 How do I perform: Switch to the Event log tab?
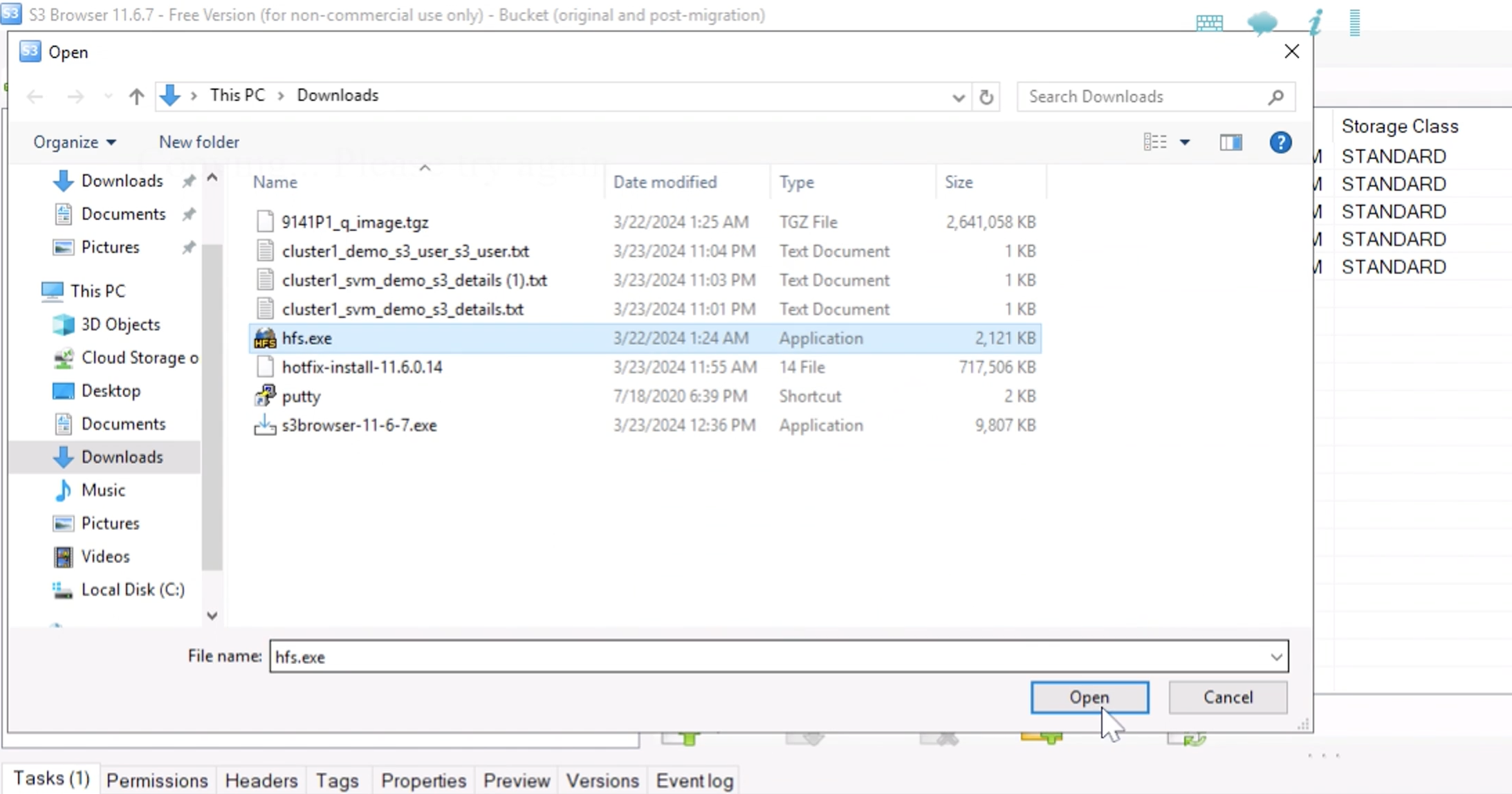693,780
